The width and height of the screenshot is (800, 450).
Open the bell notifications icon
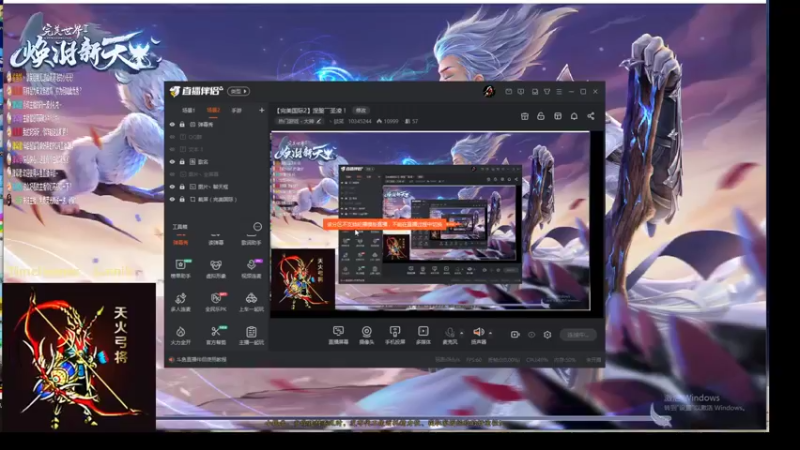[574, 116]
